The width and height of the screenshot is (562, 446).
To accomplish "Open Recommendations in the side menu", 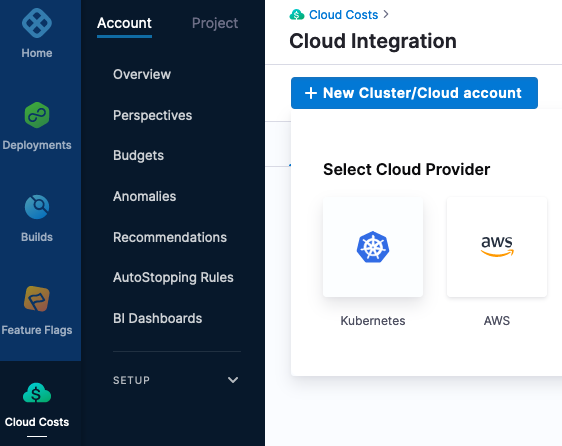I will click(x=170, y=237).
